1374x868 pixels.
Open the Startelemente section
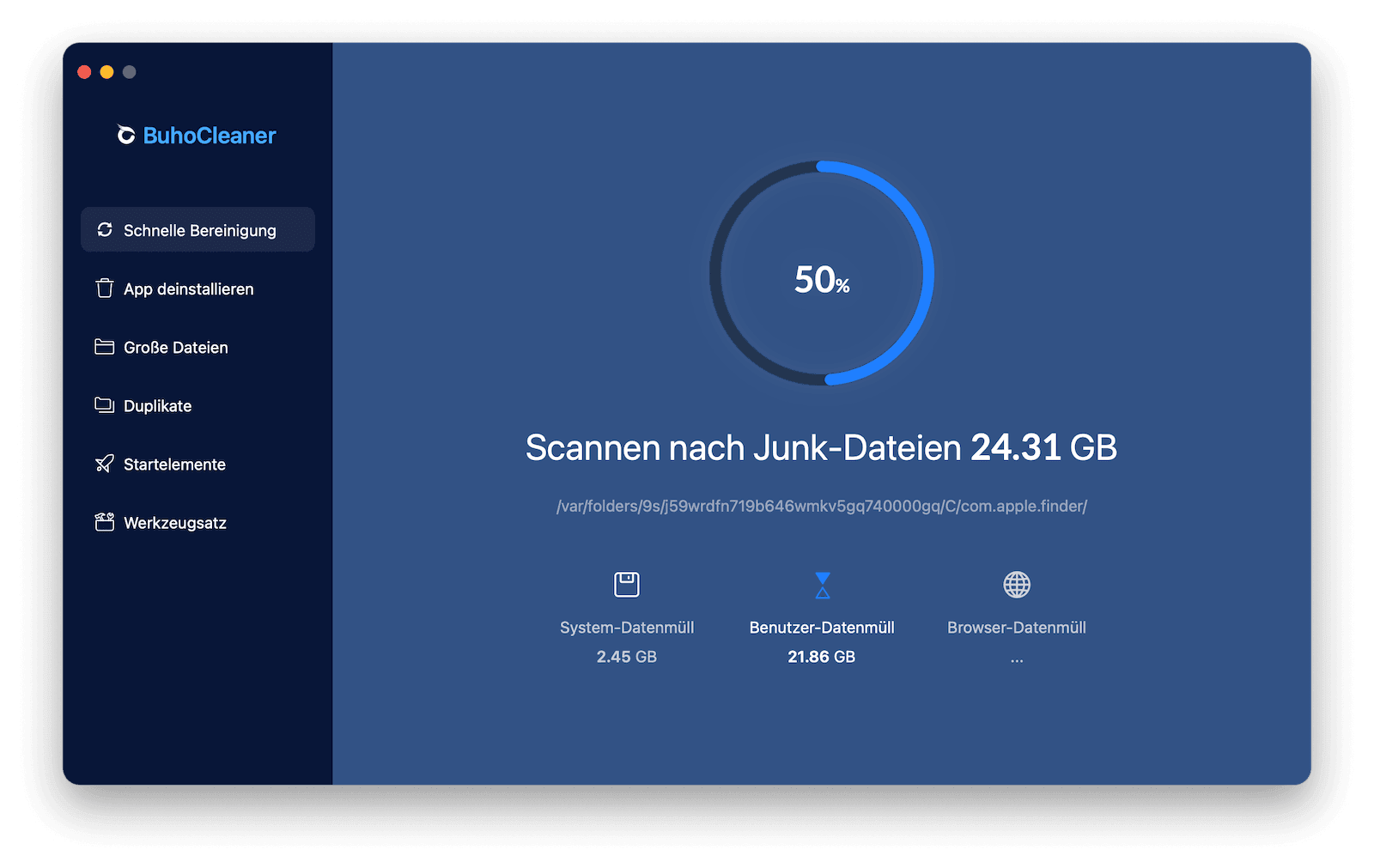click(174, 464)
